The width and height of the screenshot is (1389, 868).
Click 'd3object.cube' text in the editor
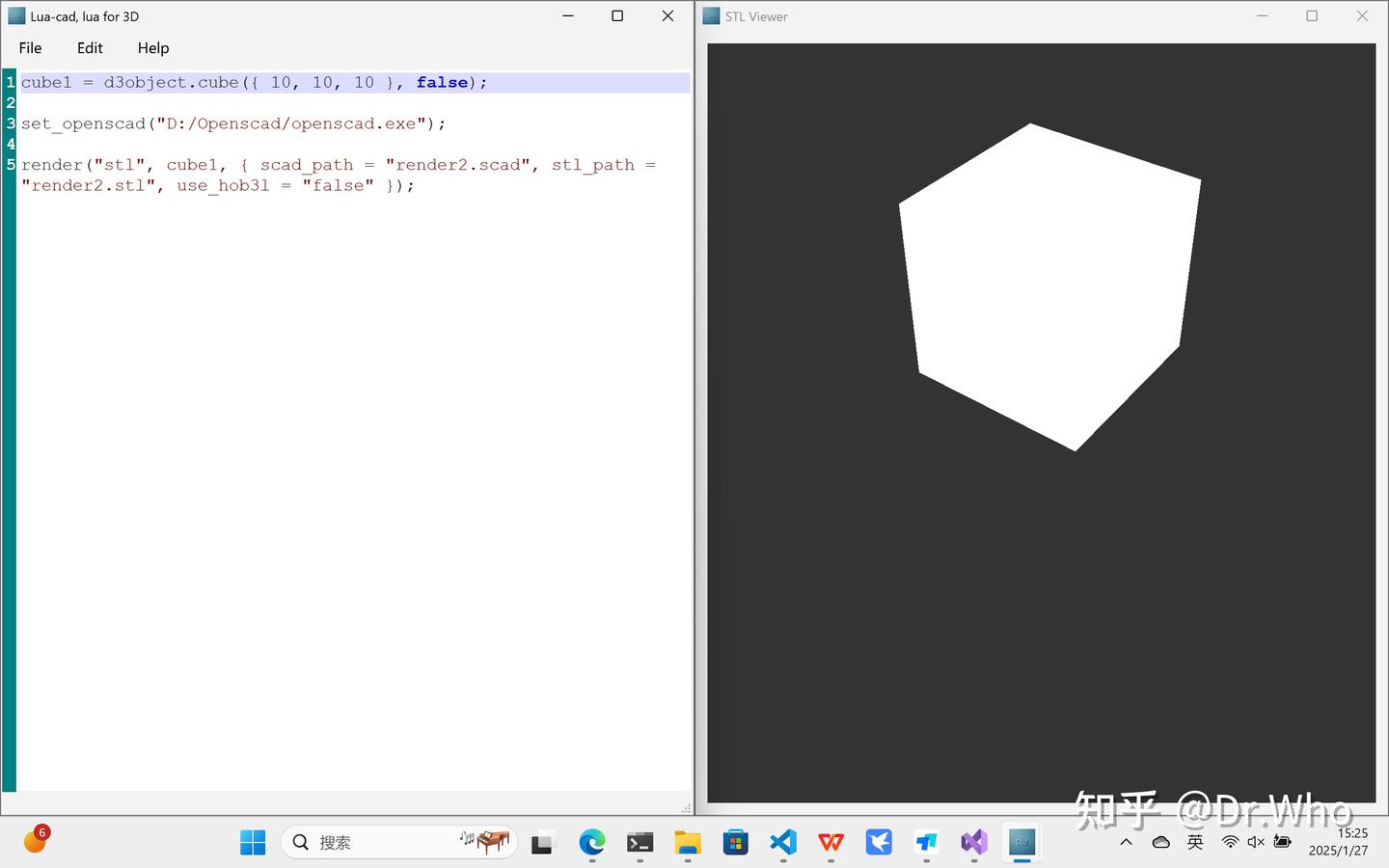171,83
